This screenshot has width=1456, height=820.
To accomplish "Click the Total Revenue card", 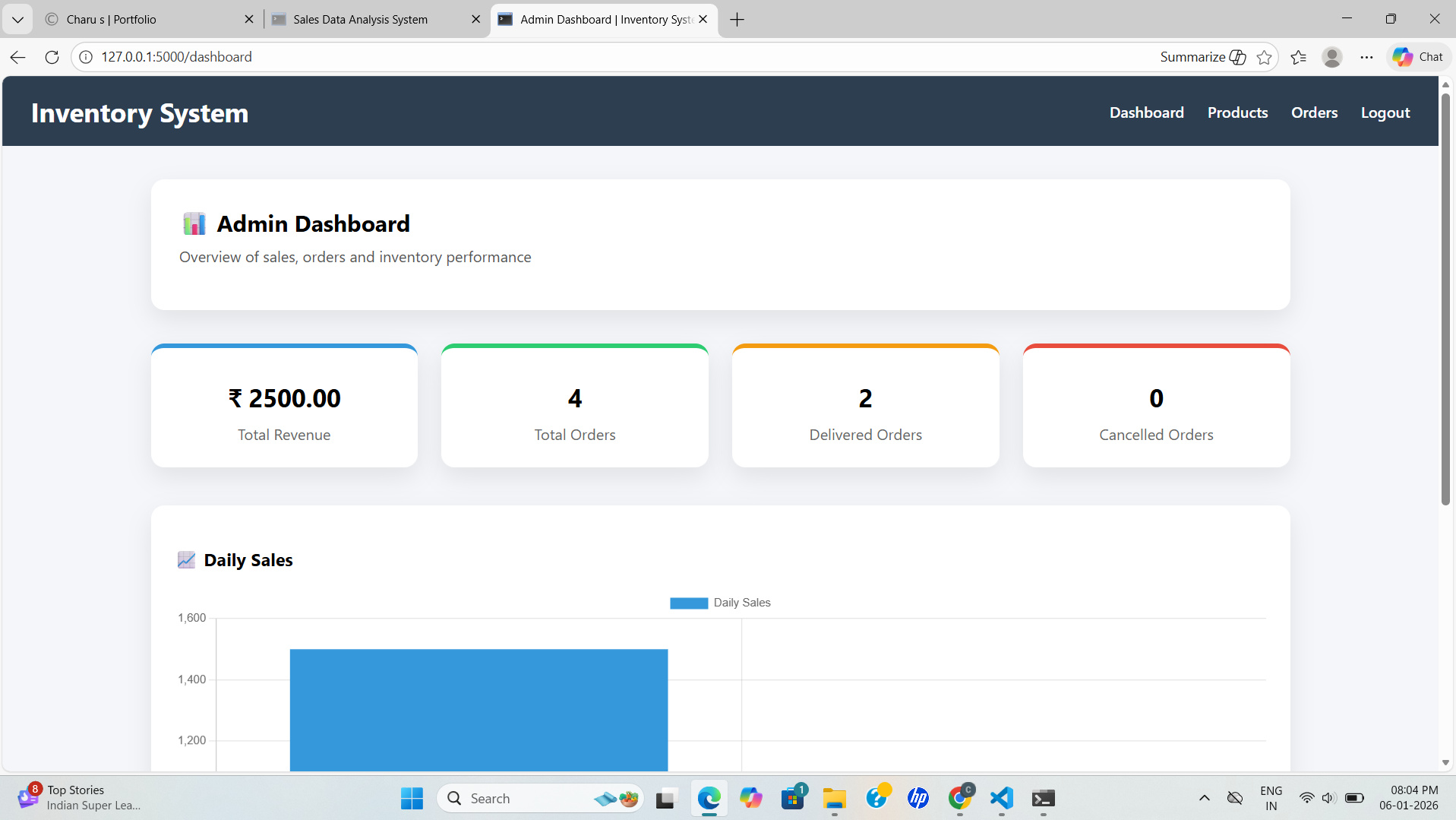I will click(x=284, y=406).
